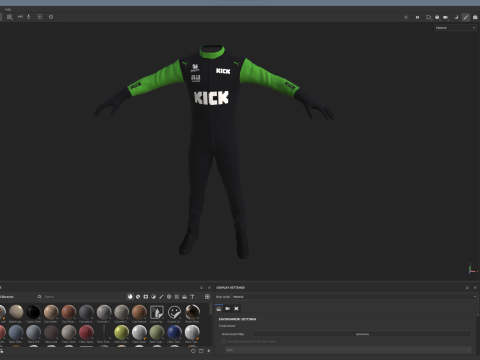Screen dimensions: 480x360
Task: Close the assets panel
Action: [209, 287]
